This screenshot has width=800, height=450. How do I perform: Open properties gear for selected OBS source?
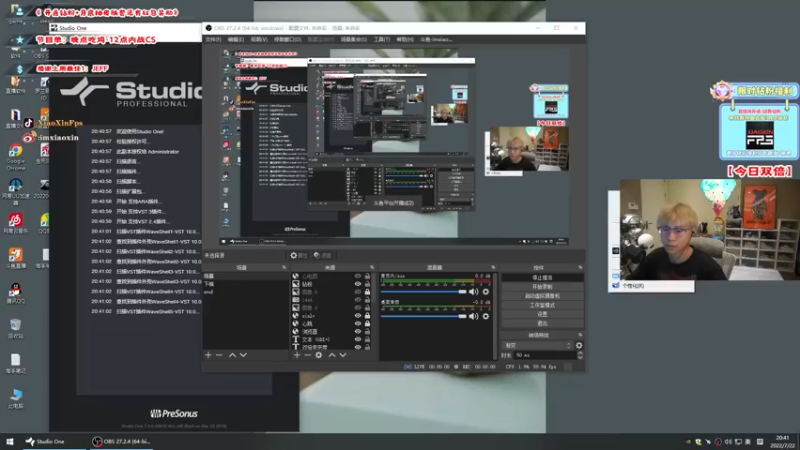click(299, 256)
